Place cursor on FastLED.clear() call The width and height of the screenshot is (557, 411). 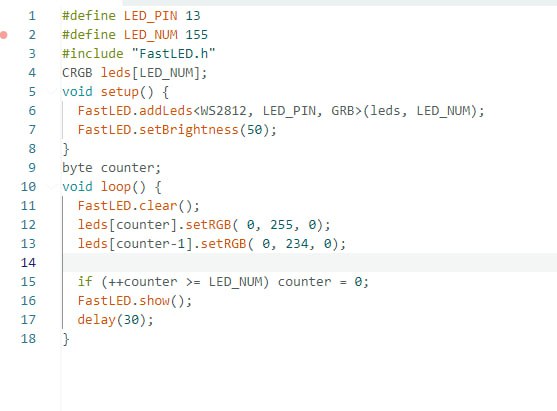pos(139,206)
